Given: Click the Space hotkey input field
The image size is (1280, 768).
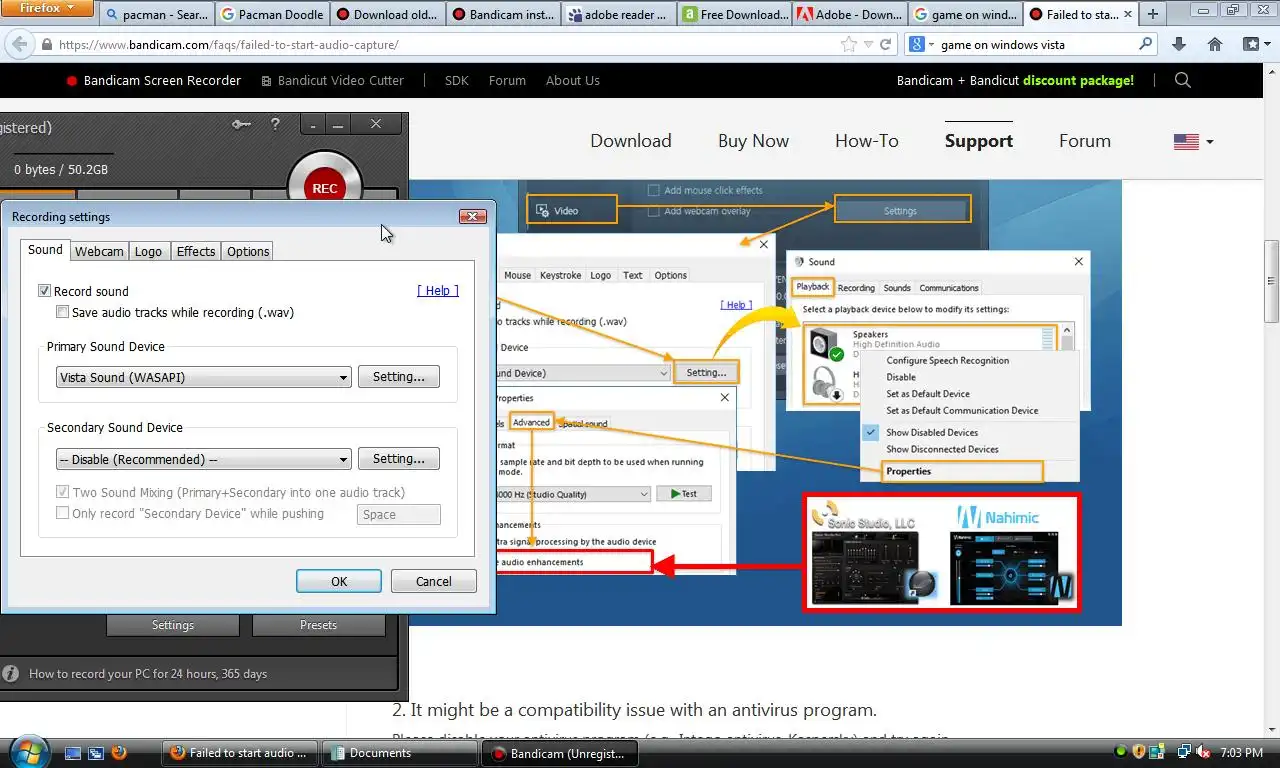Looking at the screenshot, I should click(x=399, y=514).
